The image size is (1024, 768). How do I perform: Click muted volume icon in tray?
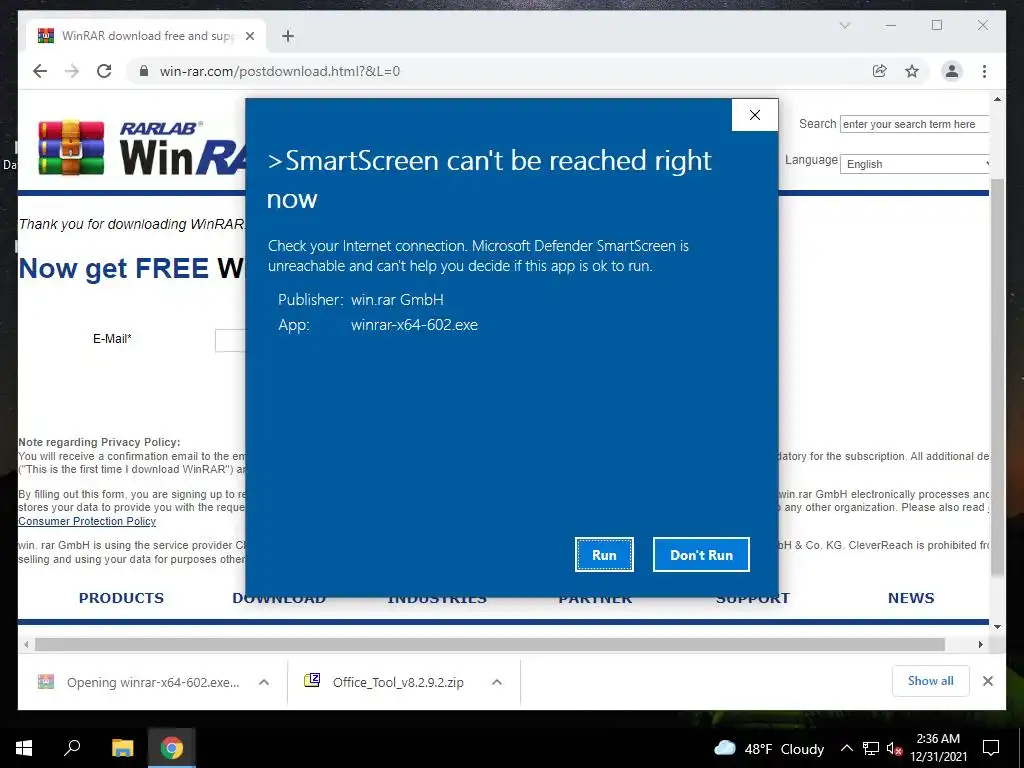pyautogui.click(x=894, y=748)
